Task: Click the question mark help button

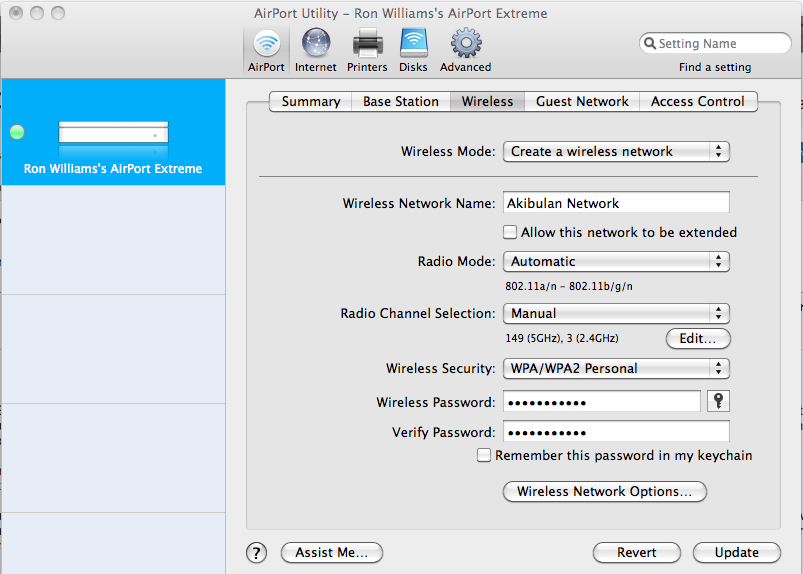Action: (x=257, y=553)
